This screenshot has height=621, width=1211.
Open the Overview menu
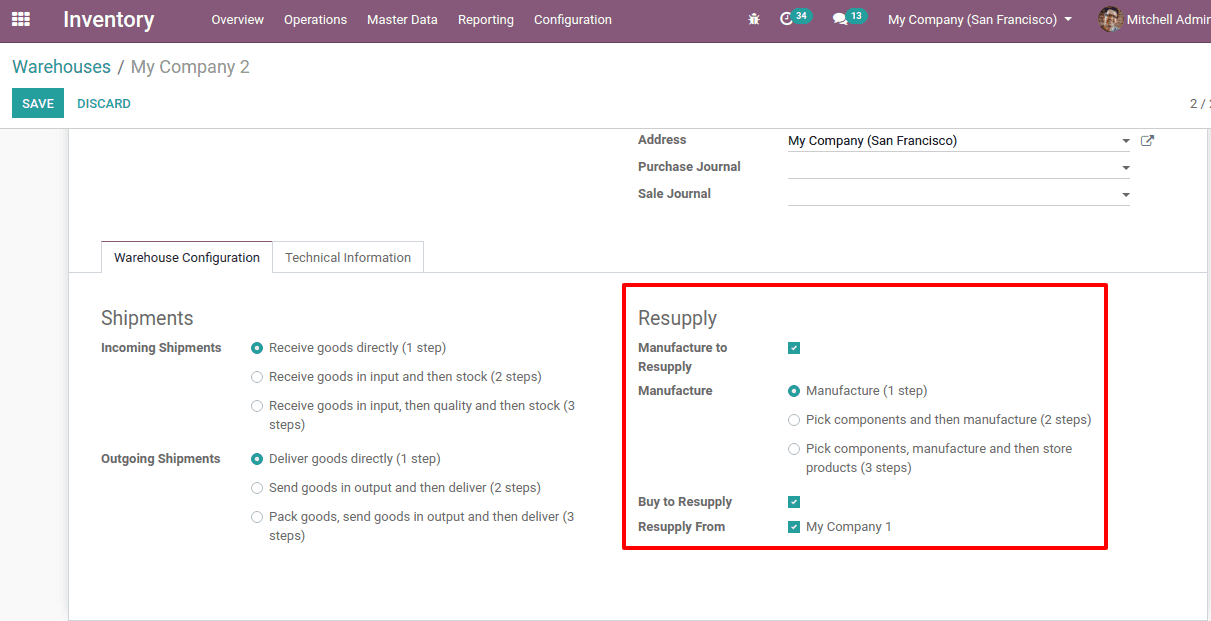238,19
